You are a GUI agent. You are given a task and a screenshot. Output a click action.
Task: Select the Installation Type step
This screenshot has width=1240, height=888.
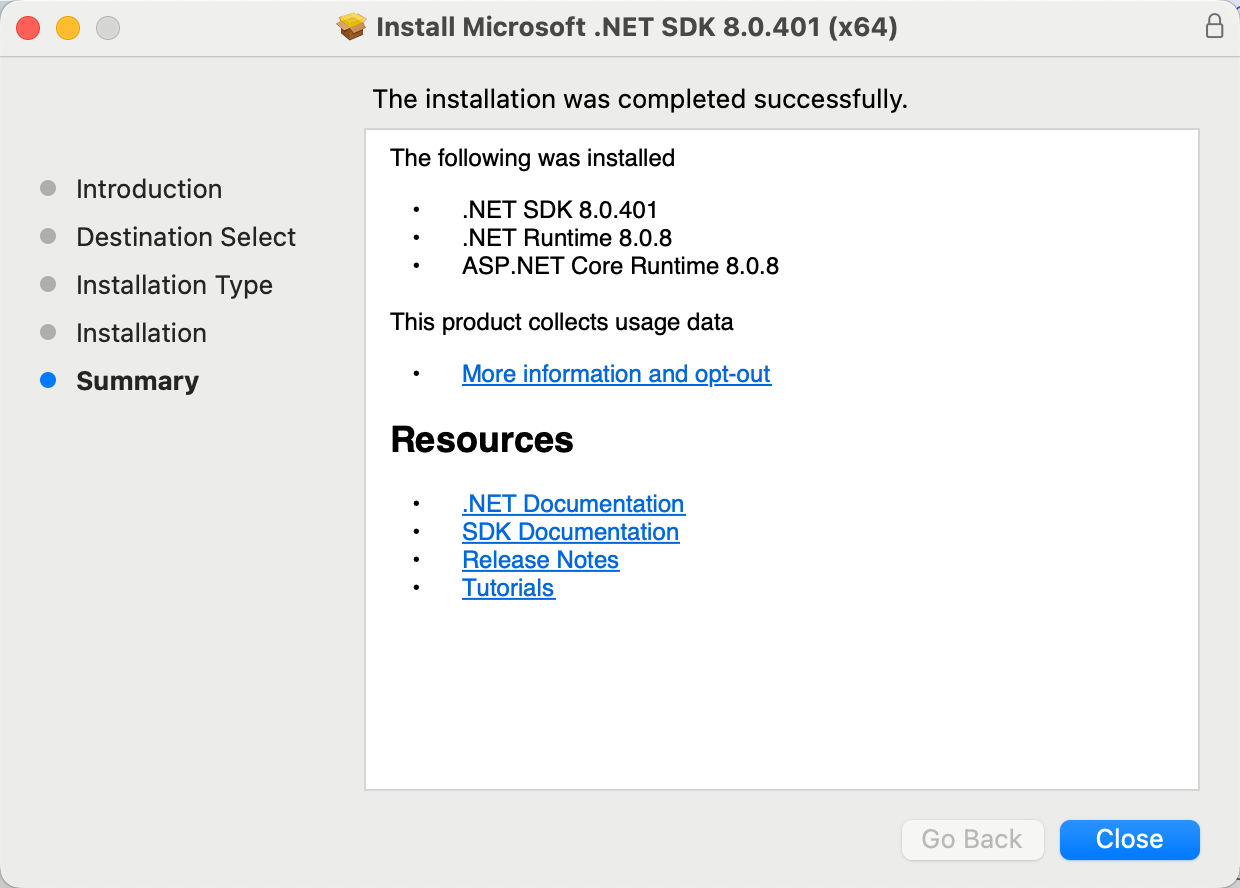coord(174,285)
